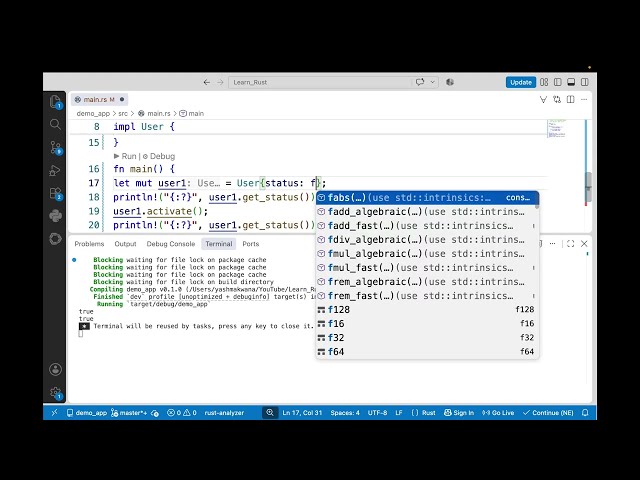640x480 pixels.
Task: Select the f16 type suggestion
Action: [427, 324]
